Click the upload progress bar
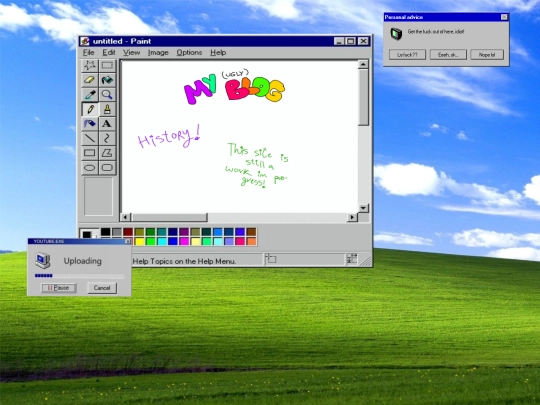The image size is (540, 405). (80, 276)
